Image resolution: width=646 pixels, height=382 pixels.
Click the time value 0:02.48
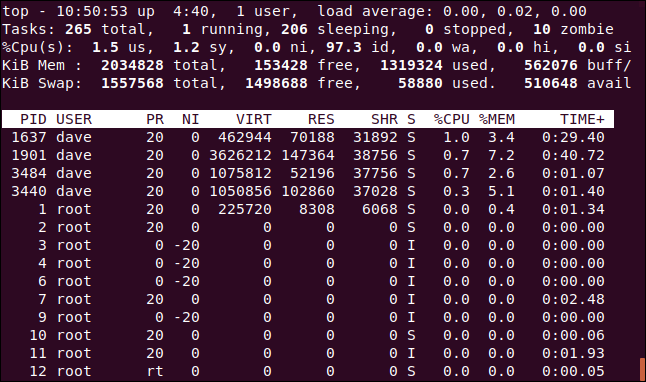click(573, 299)
